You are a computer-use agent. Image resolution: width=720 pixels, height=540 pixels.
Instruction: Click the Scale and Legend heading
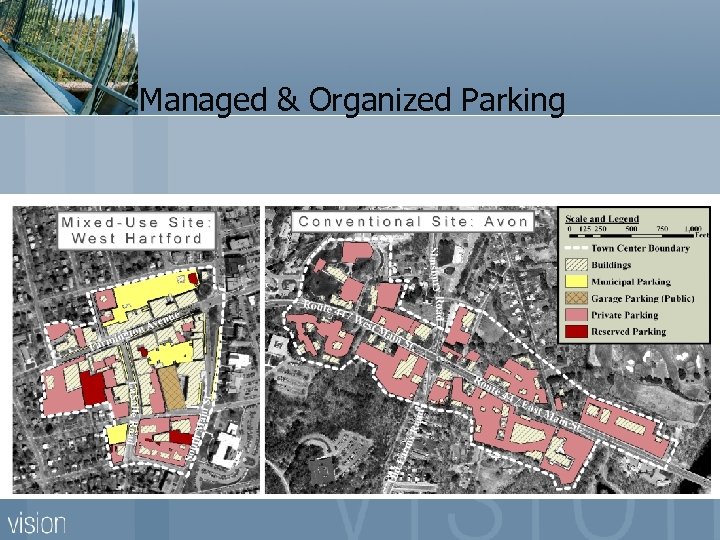(x=602, y=219)
